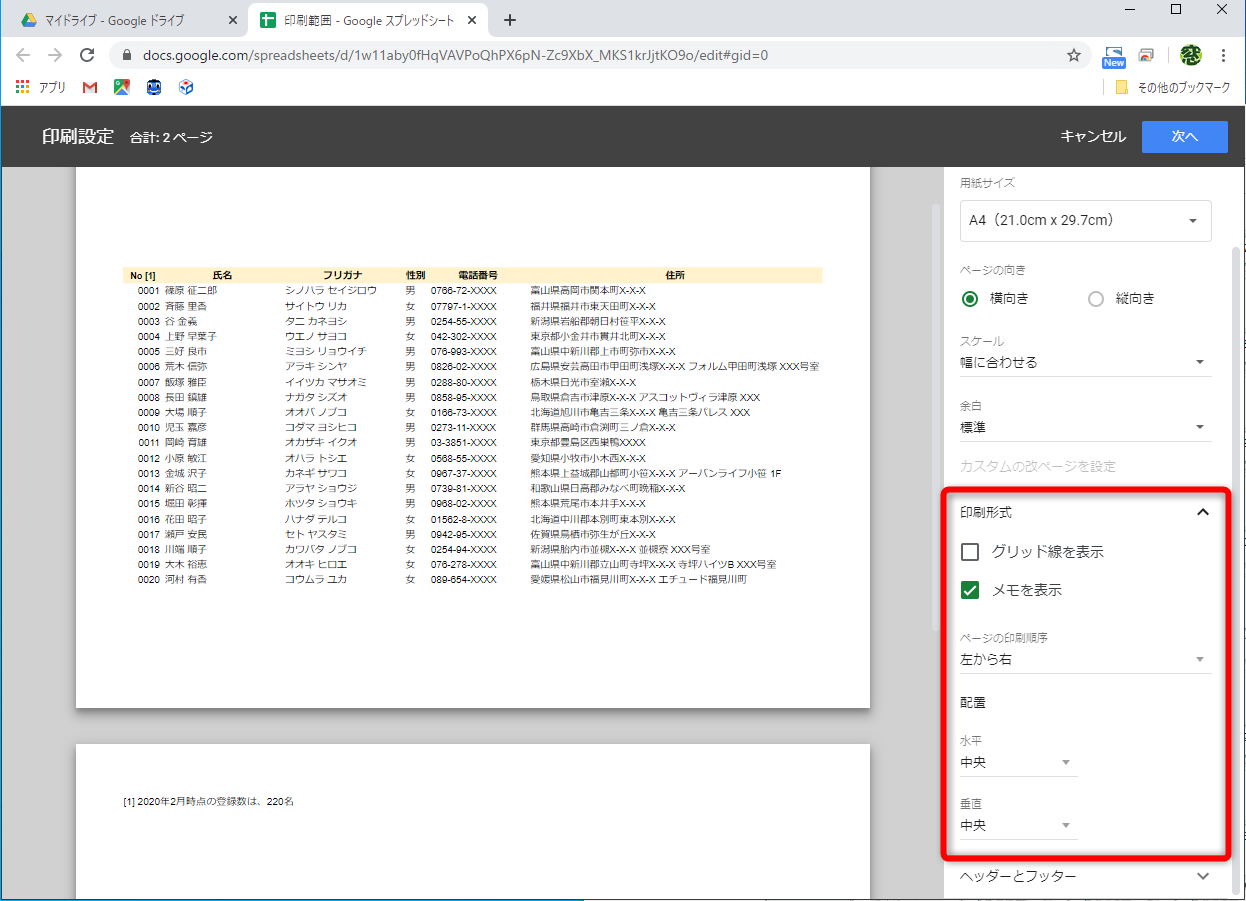Open the 水平 alignment dropdown
Image resolution: width=1246 pixels, height=901 pixels.
click(x=1018, y=763)
